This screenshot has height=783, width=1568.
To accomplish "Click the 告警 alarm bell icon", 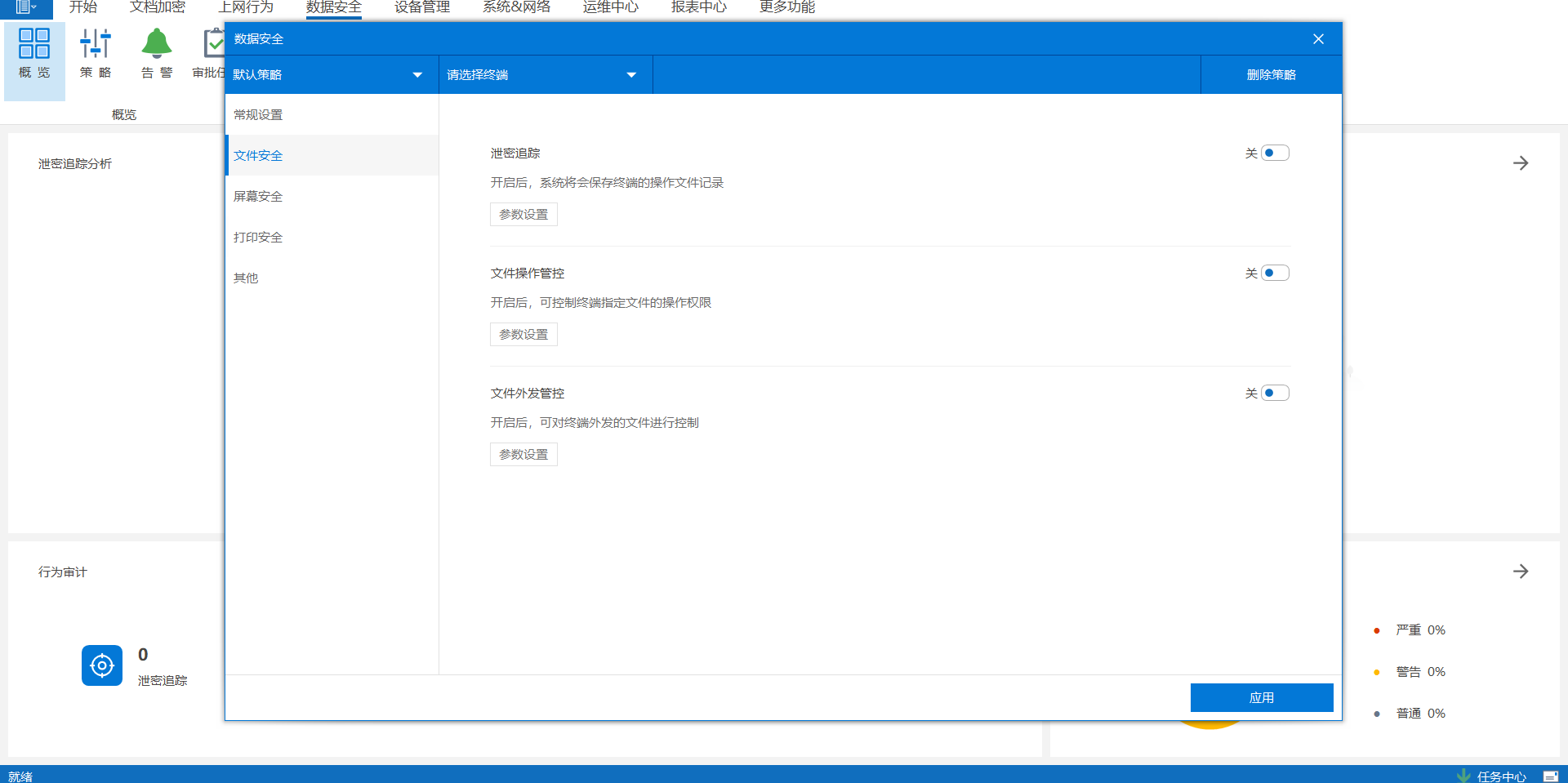I will tap(157, 44).
